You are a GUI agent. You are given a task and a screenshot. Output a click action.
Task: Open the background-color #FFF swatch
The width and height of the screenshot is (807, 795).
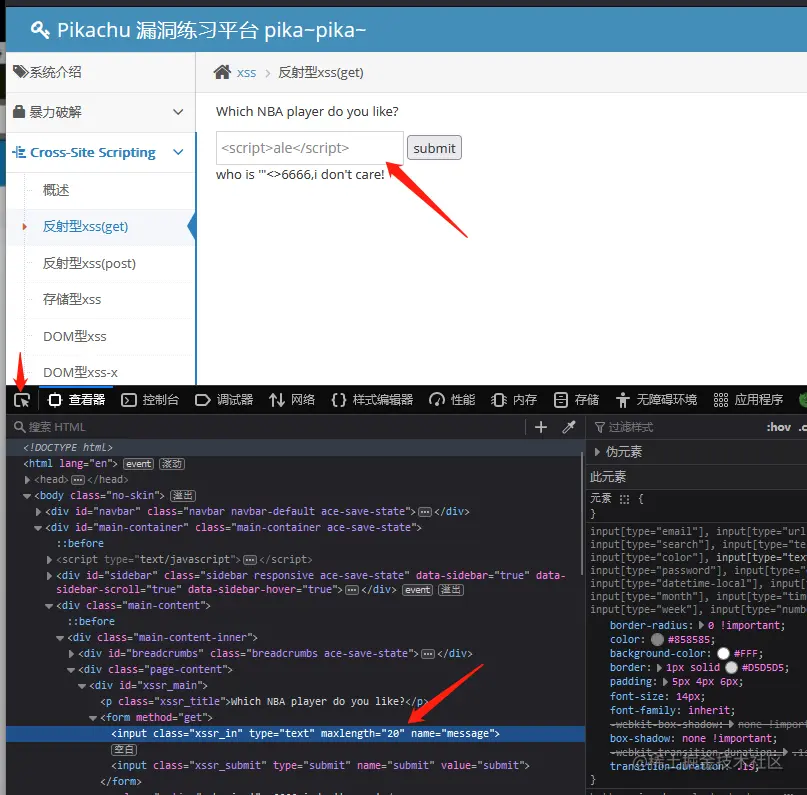(x=723, y=653)
